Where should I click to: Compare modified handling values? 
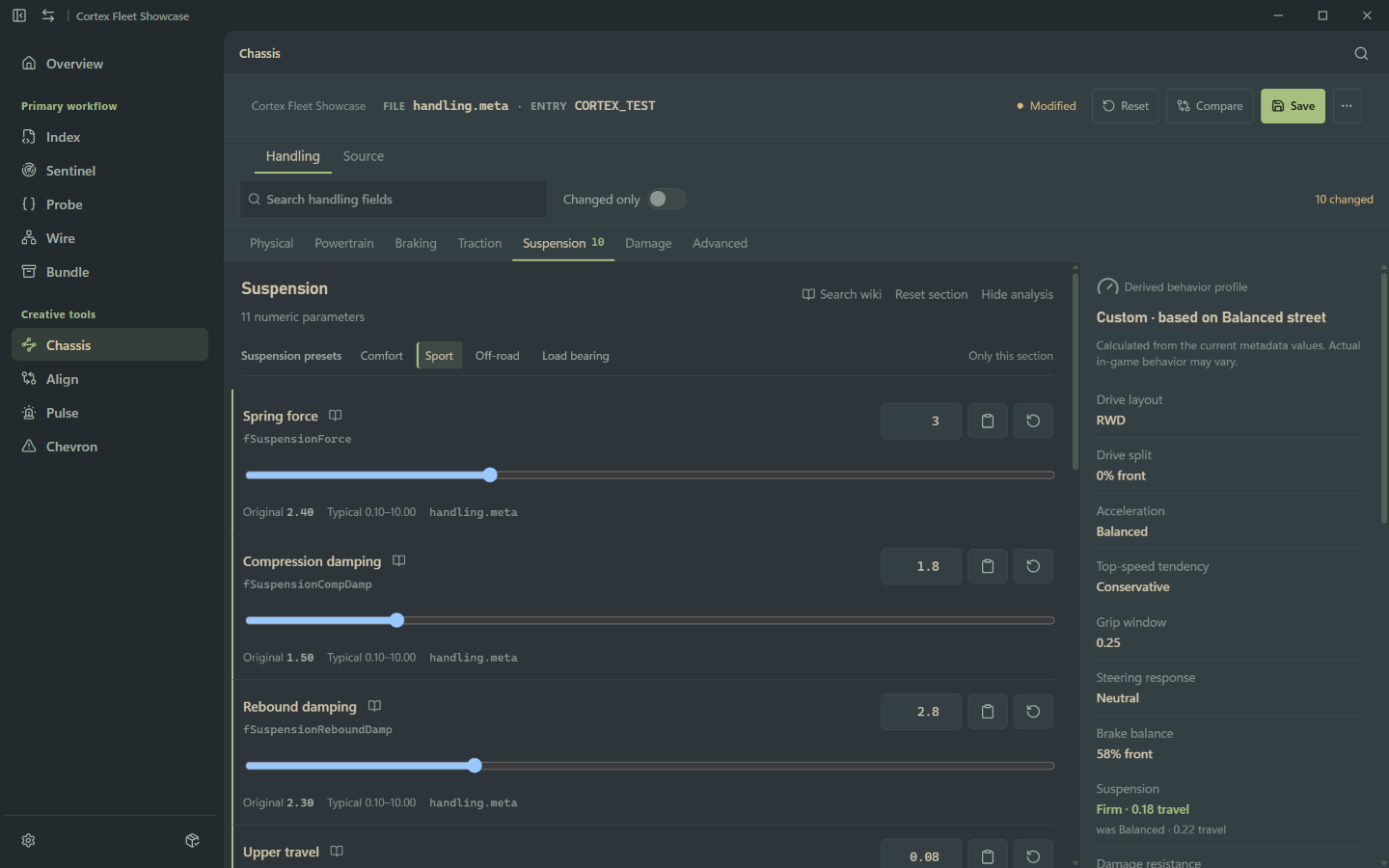(1210, 106)
